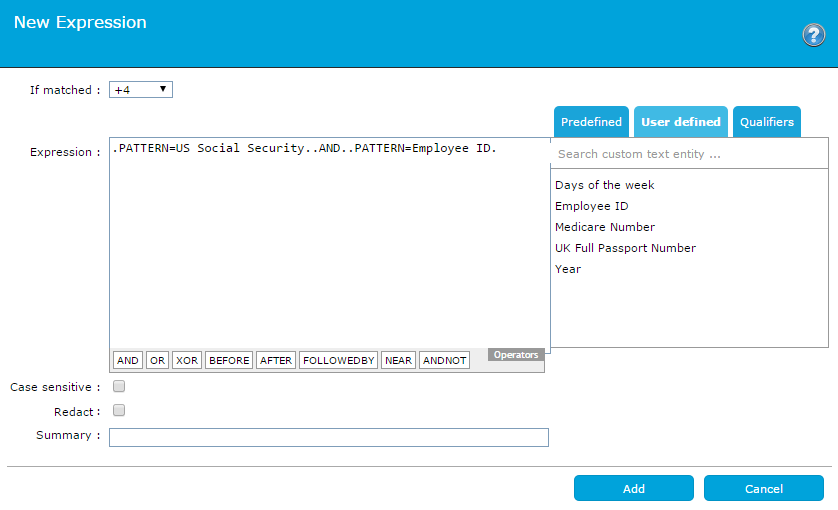838x510 pixels.
Task: Choose Employee ID from the entity list
Action: (591, 206)
